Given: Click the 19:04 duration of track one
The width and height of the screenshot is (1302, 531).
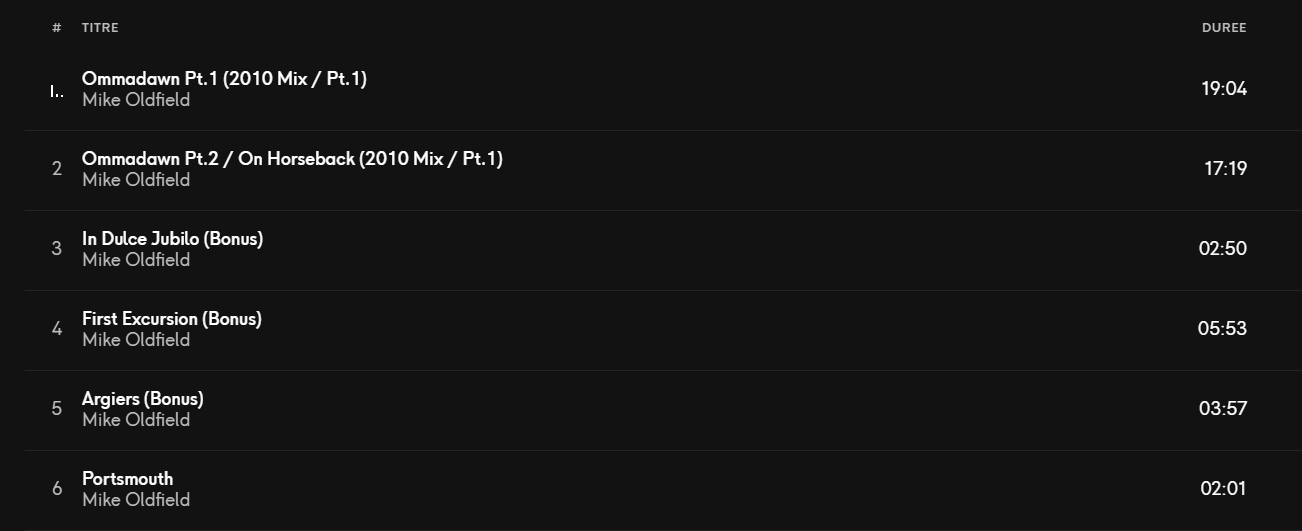Looking at the screenshot, I should click(1224, 88).
